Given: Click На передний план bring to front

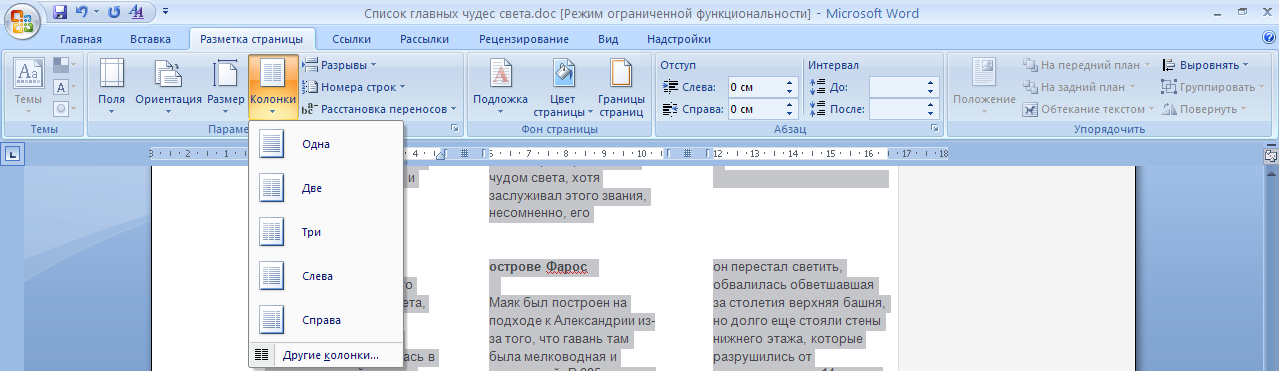Looking at the screenshot, I should pos(1087,65).
